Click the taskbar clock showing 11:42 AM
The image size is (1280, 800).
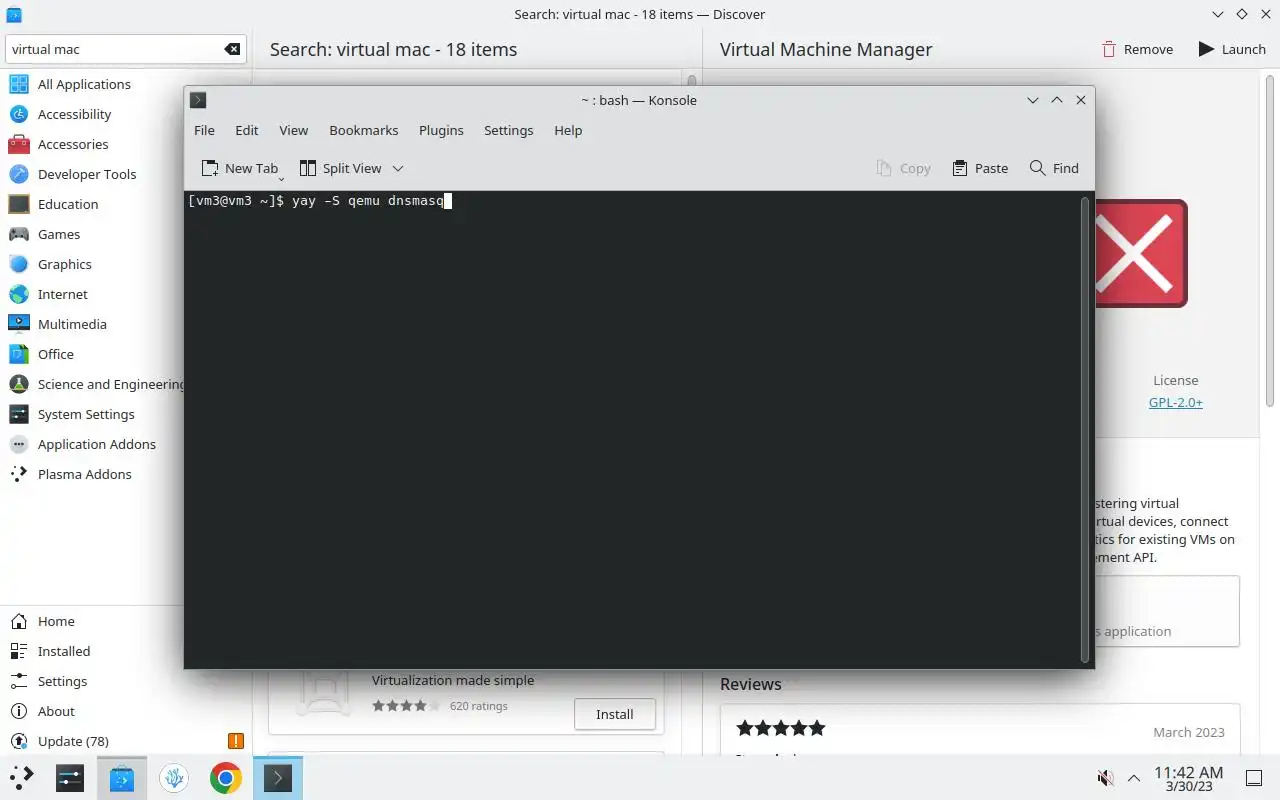point(1188,778)
